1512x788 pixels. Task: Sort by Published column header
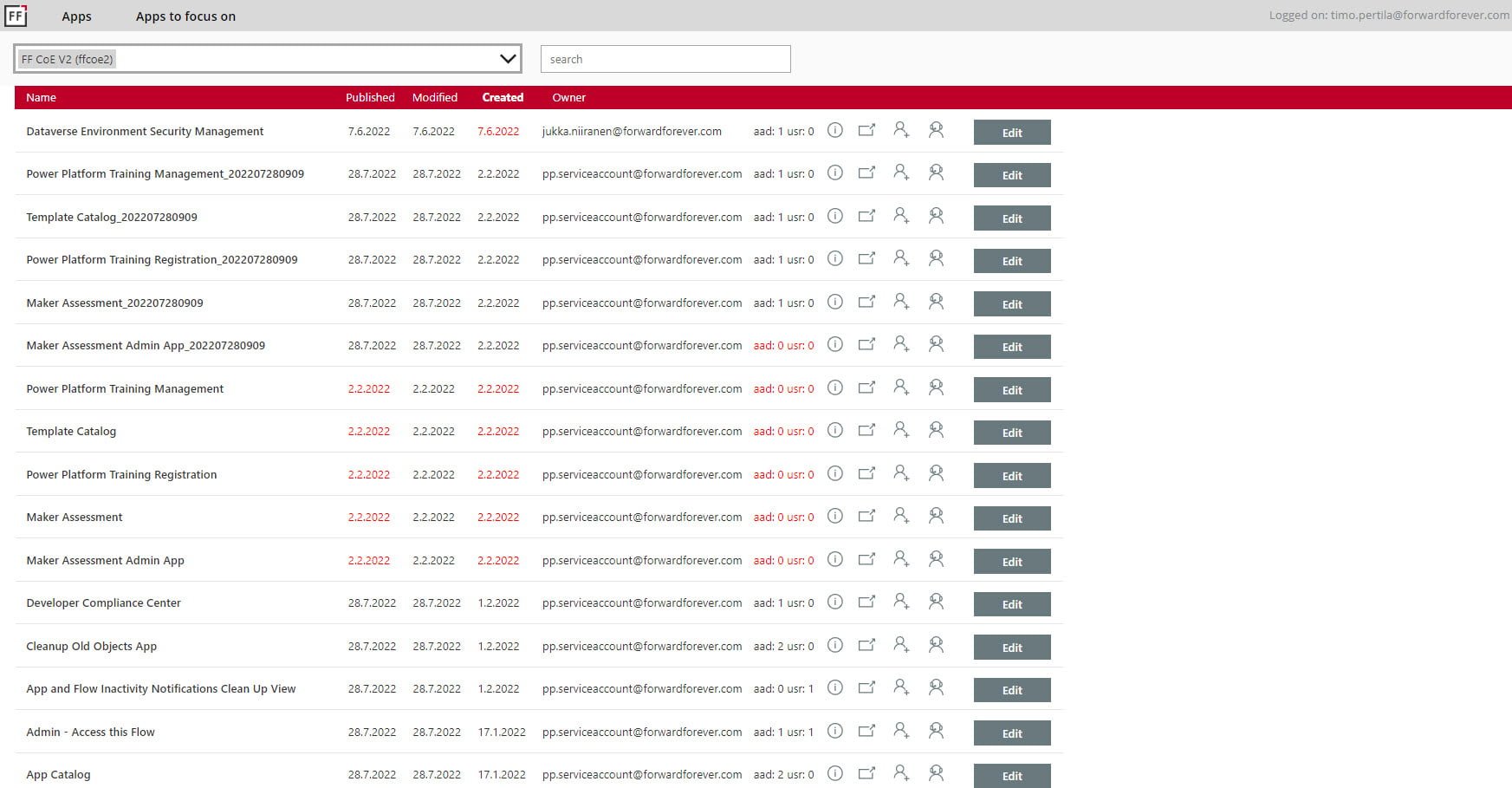(x=370, y=97)
